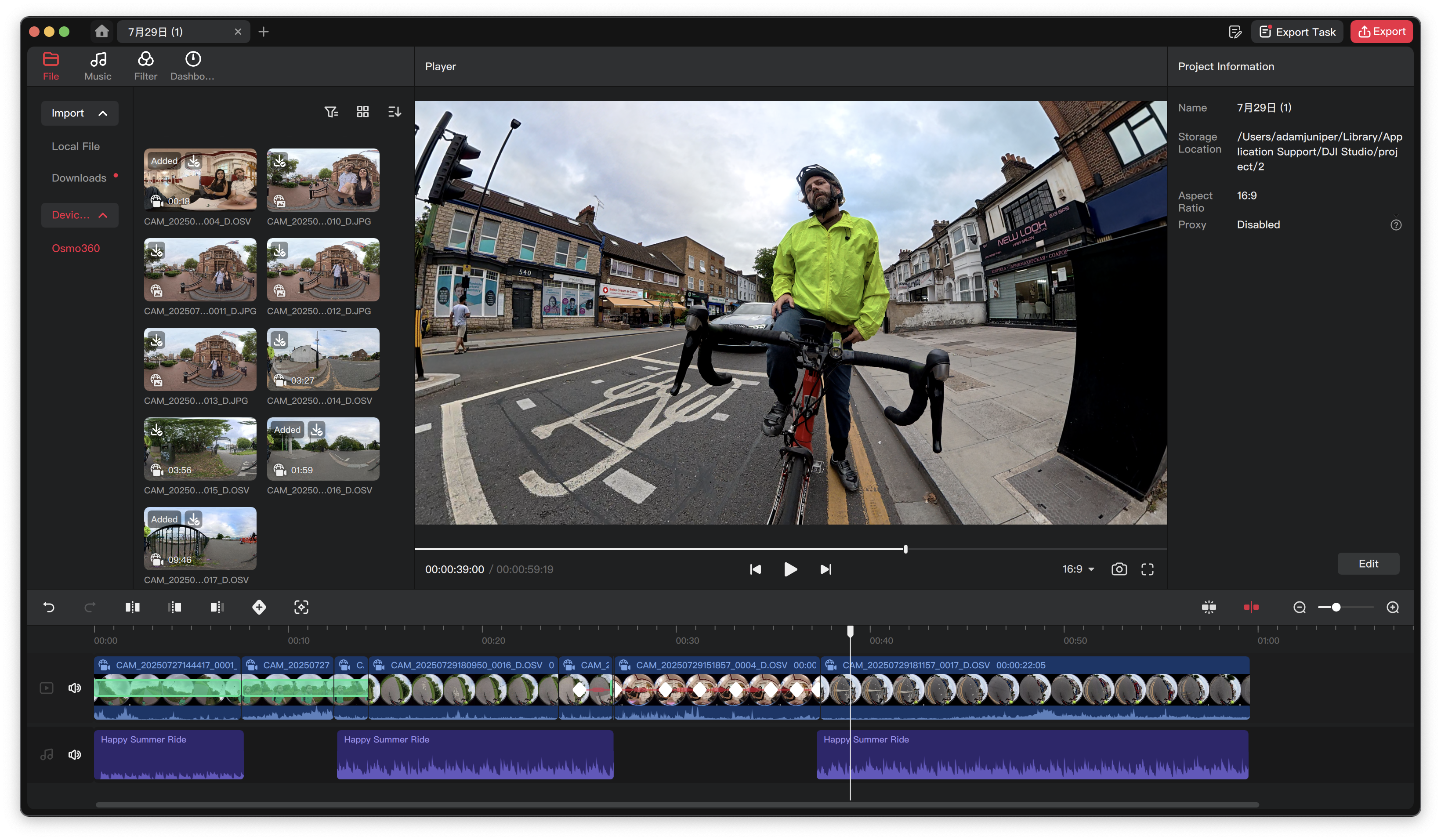
Task: Mute the video track audio
Action: pyautogui.click(x=74, y=687)
